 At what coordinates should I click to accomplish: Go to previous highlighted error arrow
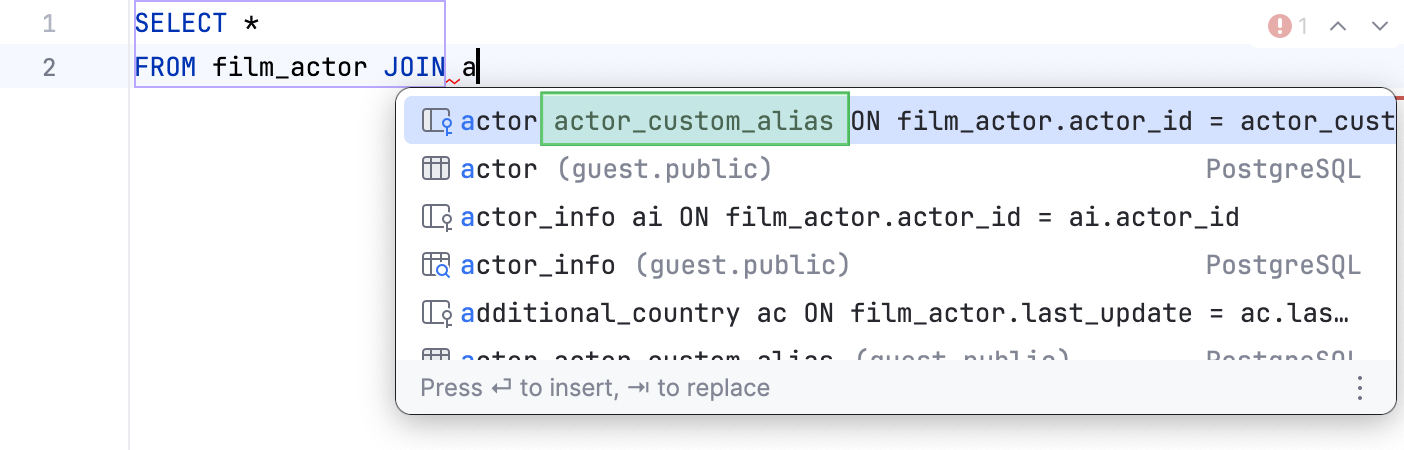point(1338,26)
